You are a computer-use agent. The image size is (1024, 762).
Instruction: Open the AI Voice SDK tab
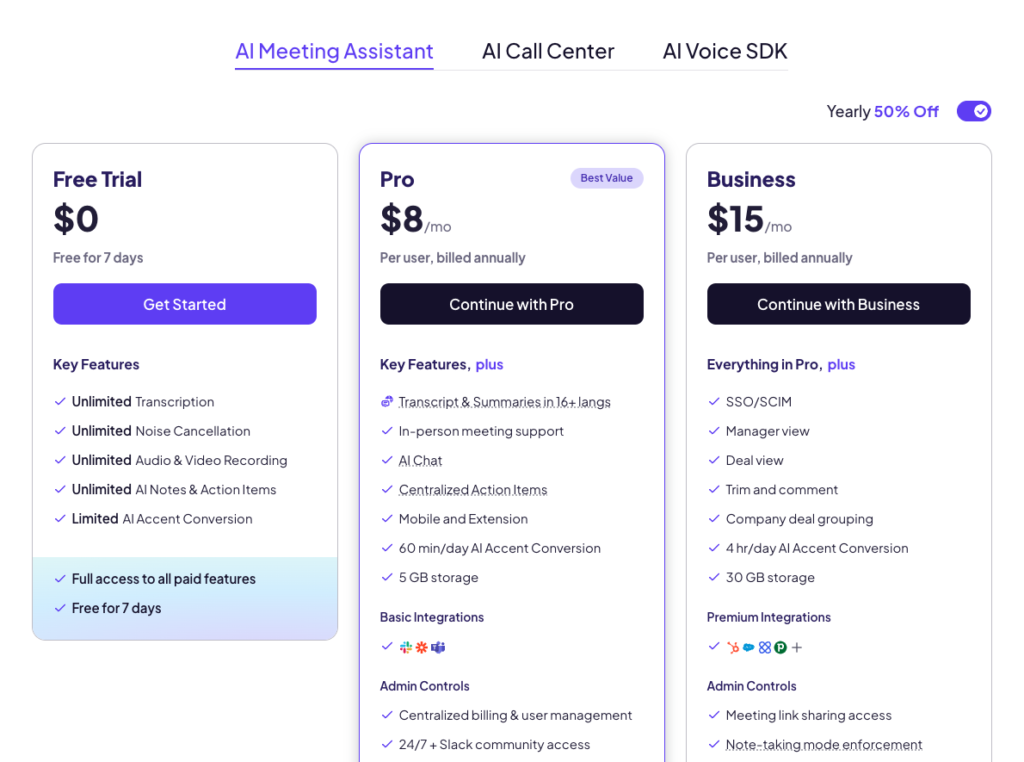click(x=725, y=51)
